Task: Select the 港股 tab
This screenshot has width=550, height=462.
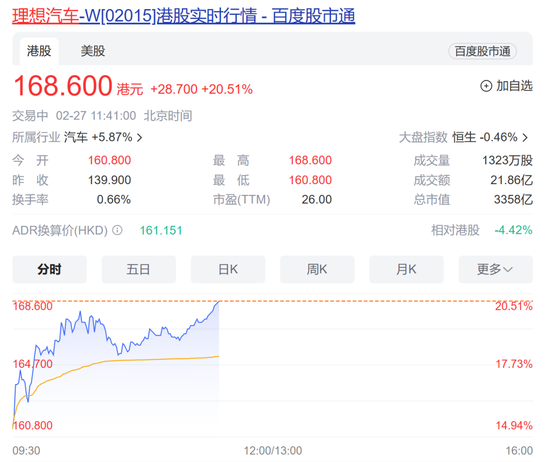Action: pos(39,51)
